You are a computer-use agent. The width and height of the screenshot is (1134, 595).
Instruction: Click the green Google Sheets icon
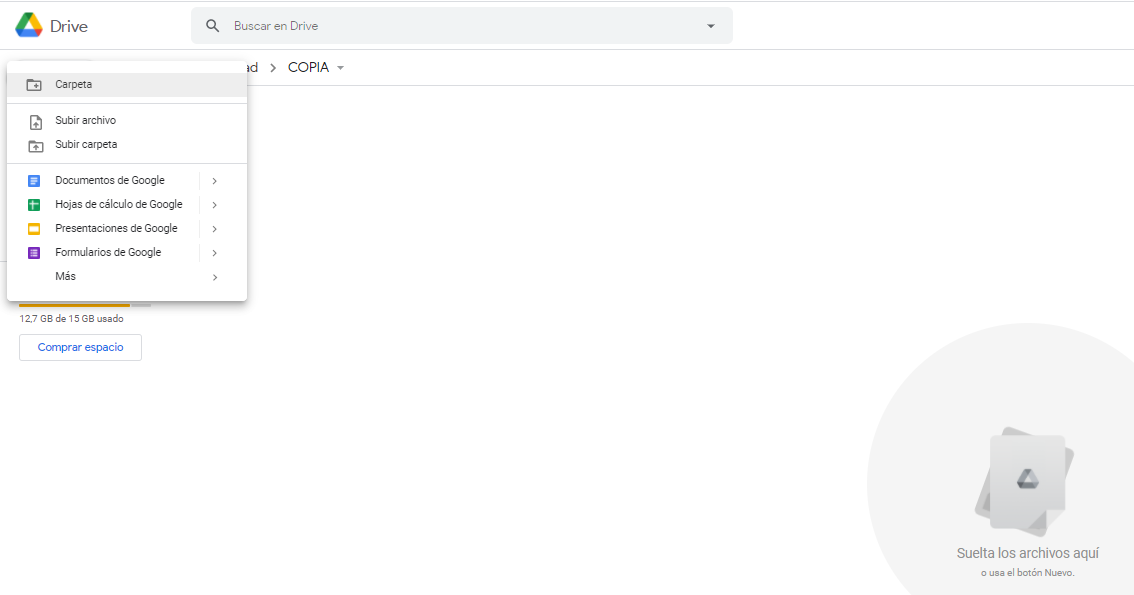click(x=34, y=205)
